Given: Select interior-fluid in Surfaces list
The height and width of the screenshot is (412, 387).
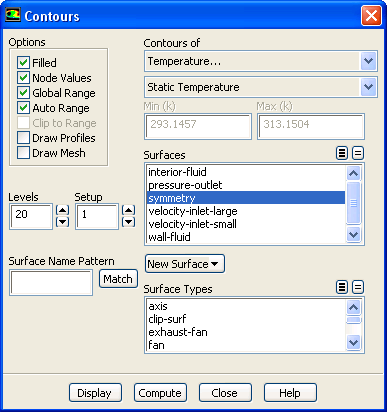Looking at the screenshot, I should [246, 172].
